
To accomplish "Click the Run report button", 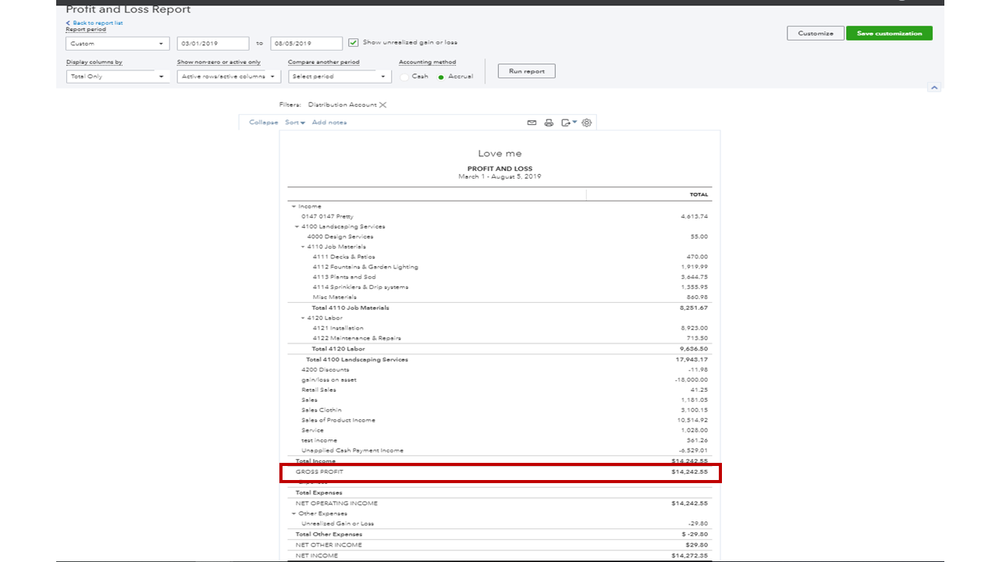I will 526,71.
